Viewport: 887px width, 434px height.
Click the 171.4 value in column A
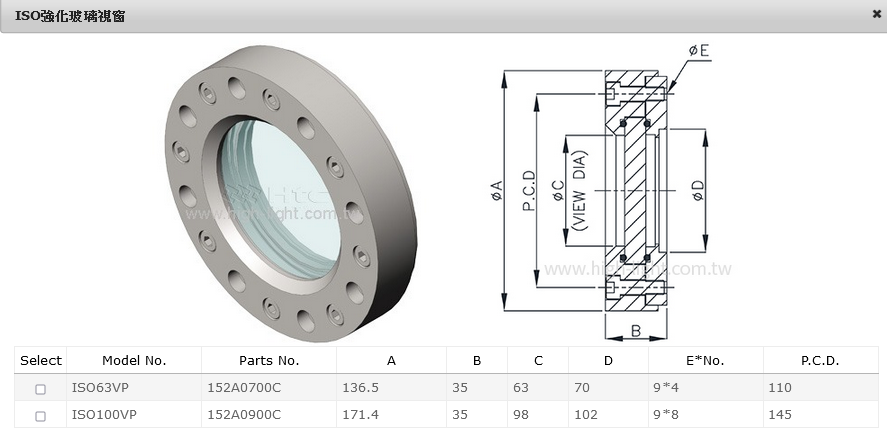click(x=361, y=414)
